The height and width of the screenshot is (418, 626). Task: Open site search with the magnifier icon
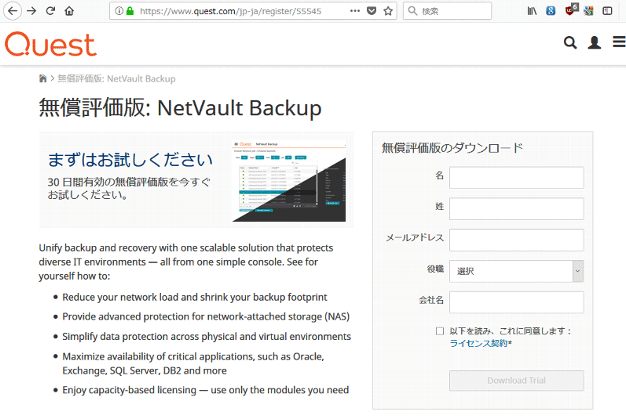570,42
